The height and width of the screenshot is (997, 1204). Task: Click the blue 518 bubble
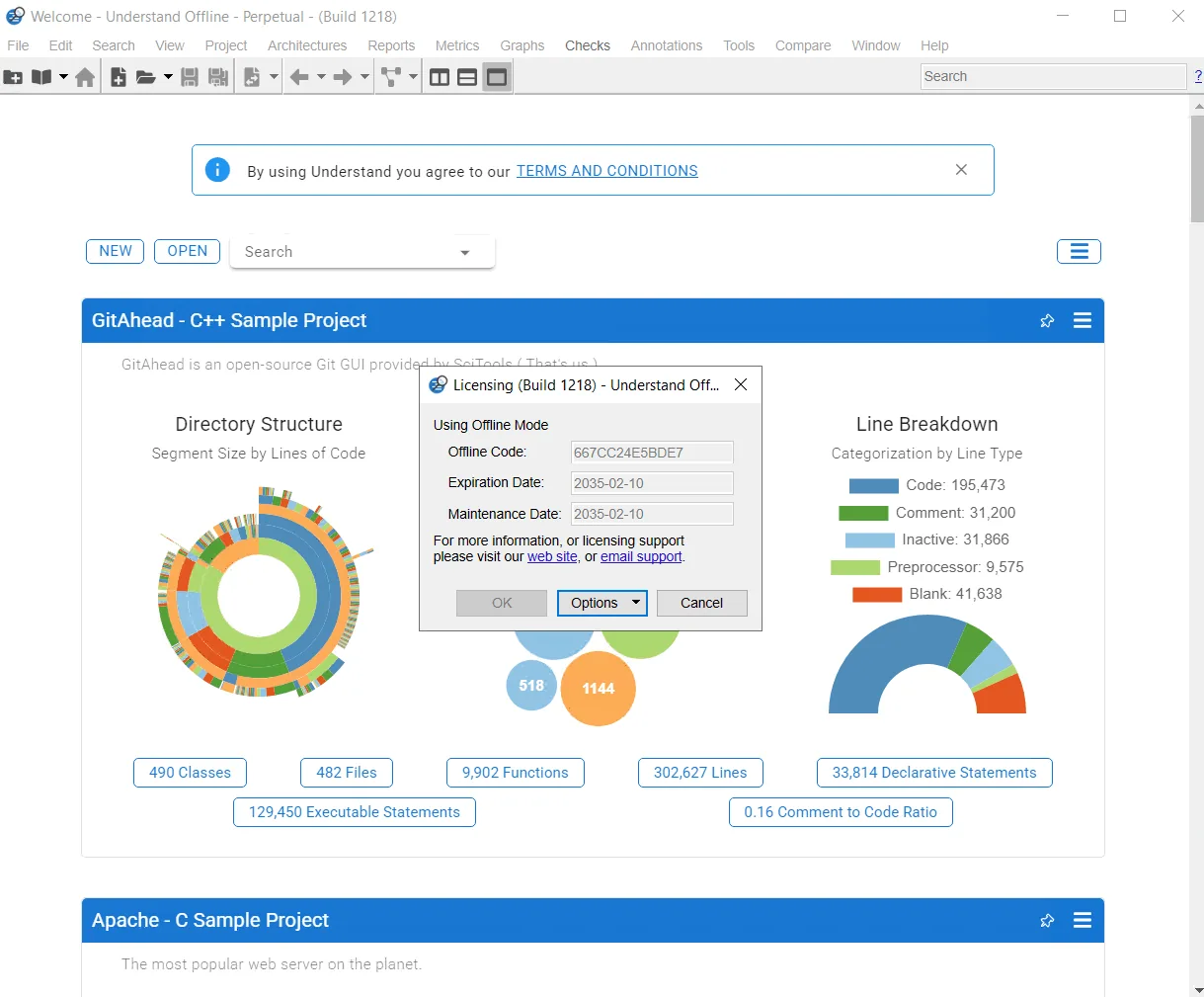pos(531,686)
